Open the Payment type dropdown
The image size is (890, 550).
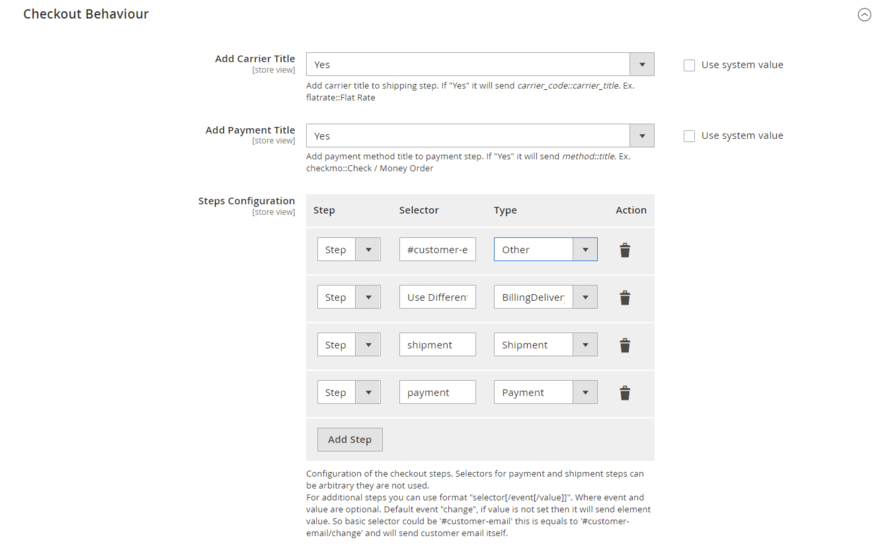pos(545,393)
